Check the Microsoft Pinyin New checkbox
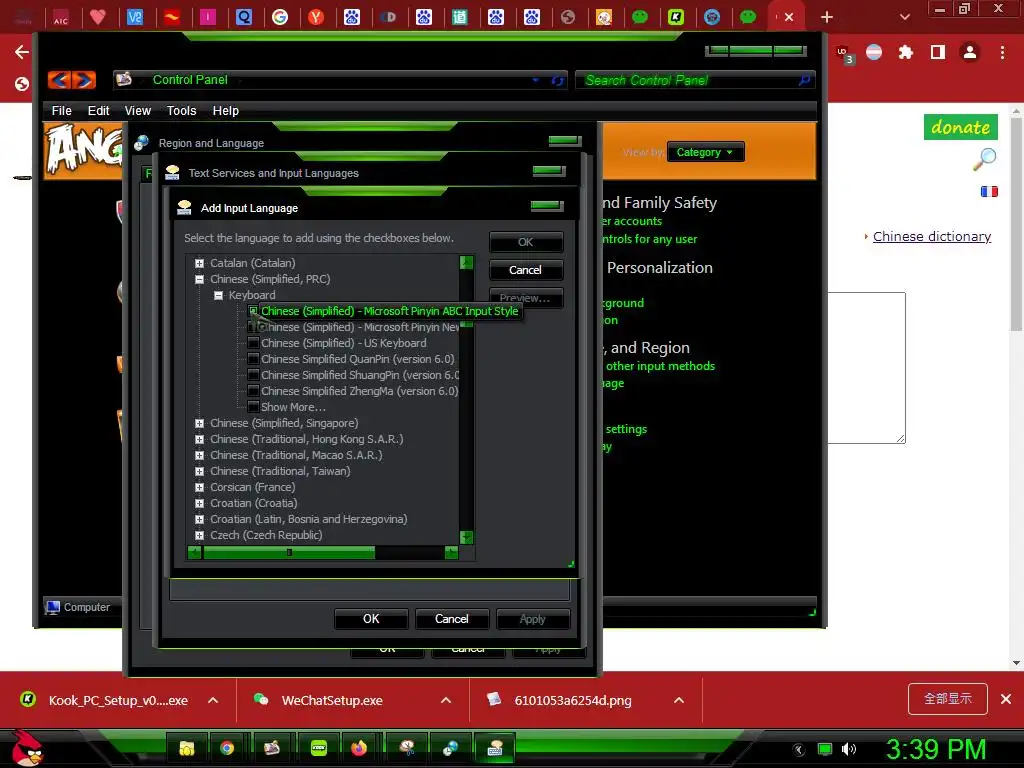The width and height of the screenshot is (1024, 768). click(x=253, y=327)
